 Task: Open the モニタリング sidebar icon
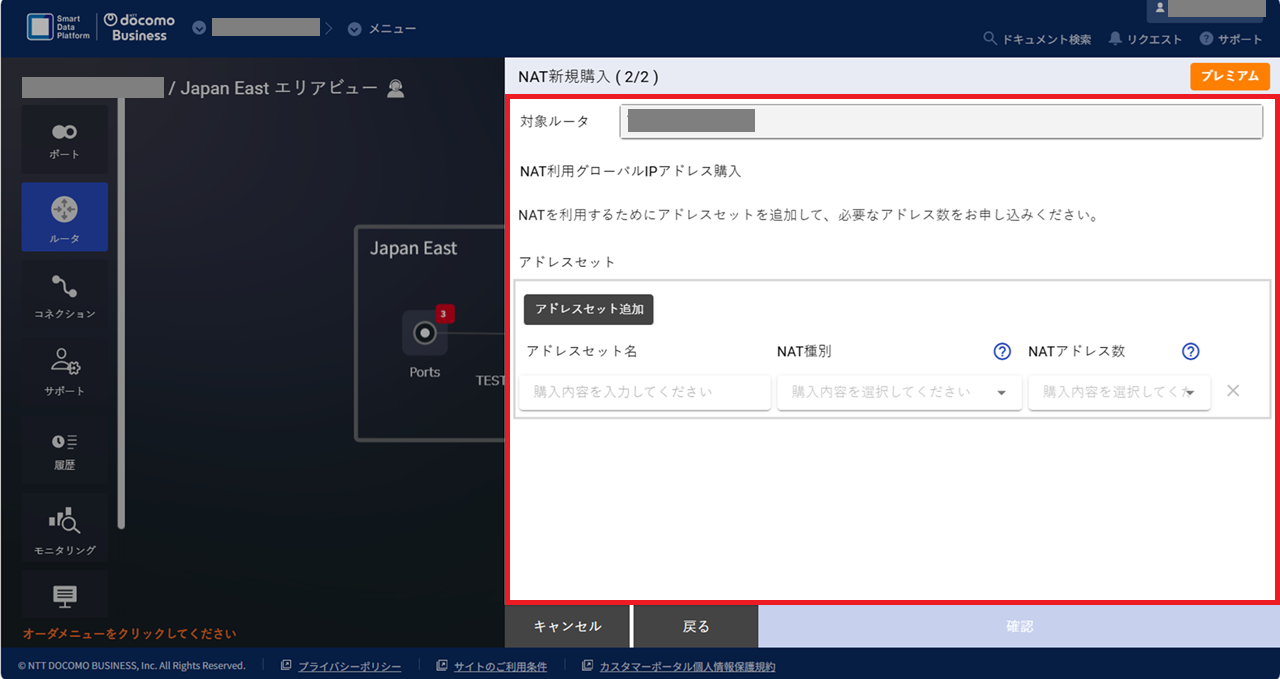64,528
